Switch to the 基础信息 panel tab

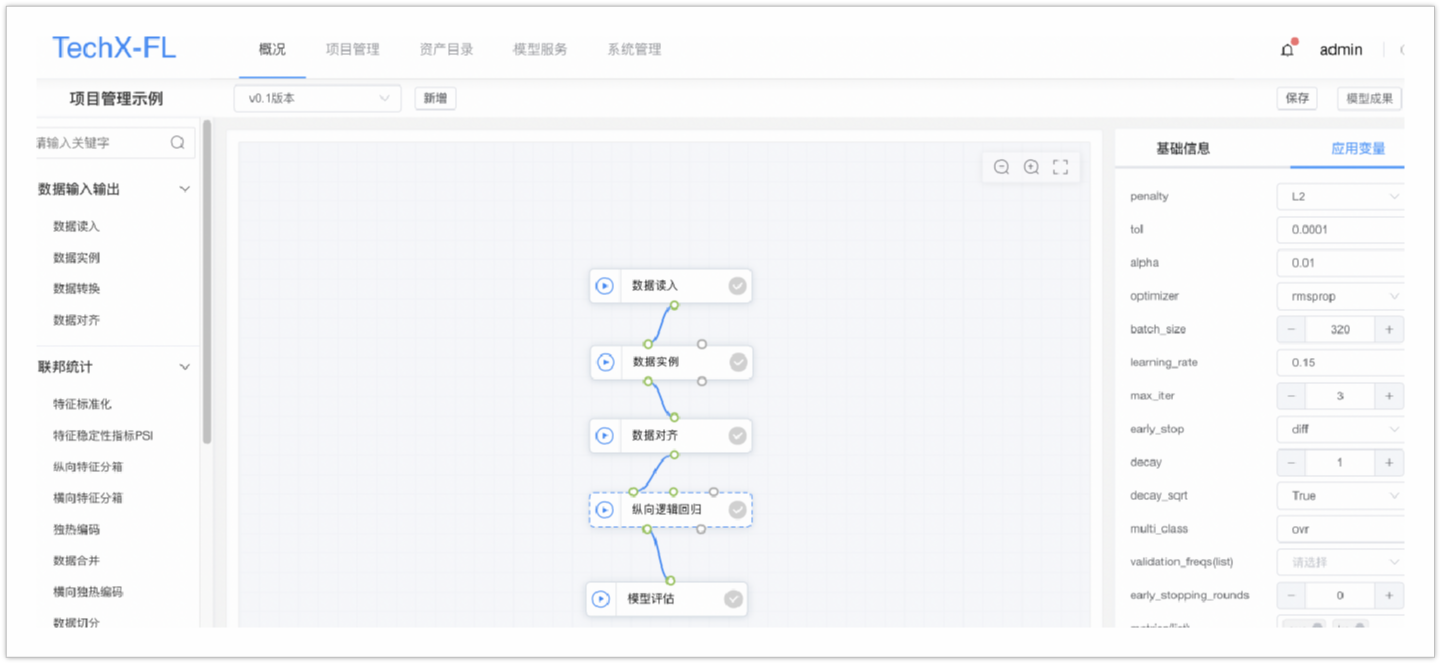[x=1183, y=148]
